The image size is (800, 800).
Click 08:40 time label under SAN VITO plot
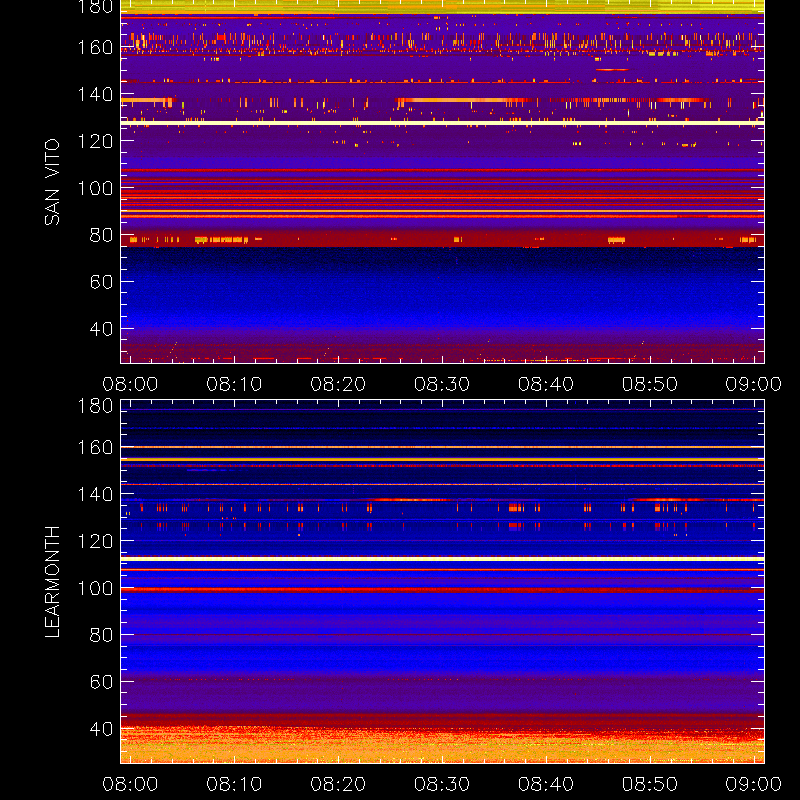546,384
